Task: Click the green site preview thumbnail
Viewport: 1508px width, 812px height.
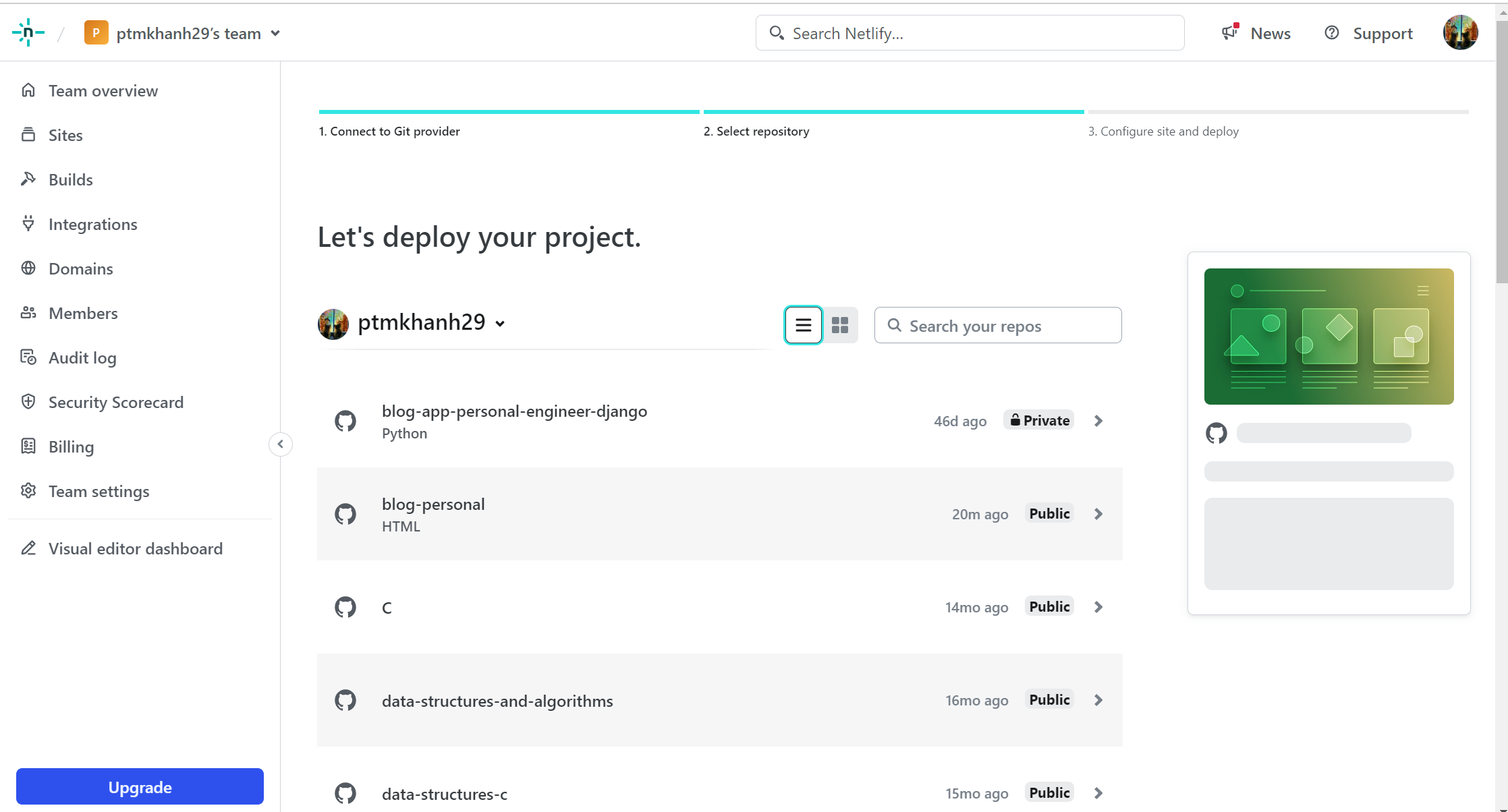Action: pyautogui.click(x=1329, y=336)
